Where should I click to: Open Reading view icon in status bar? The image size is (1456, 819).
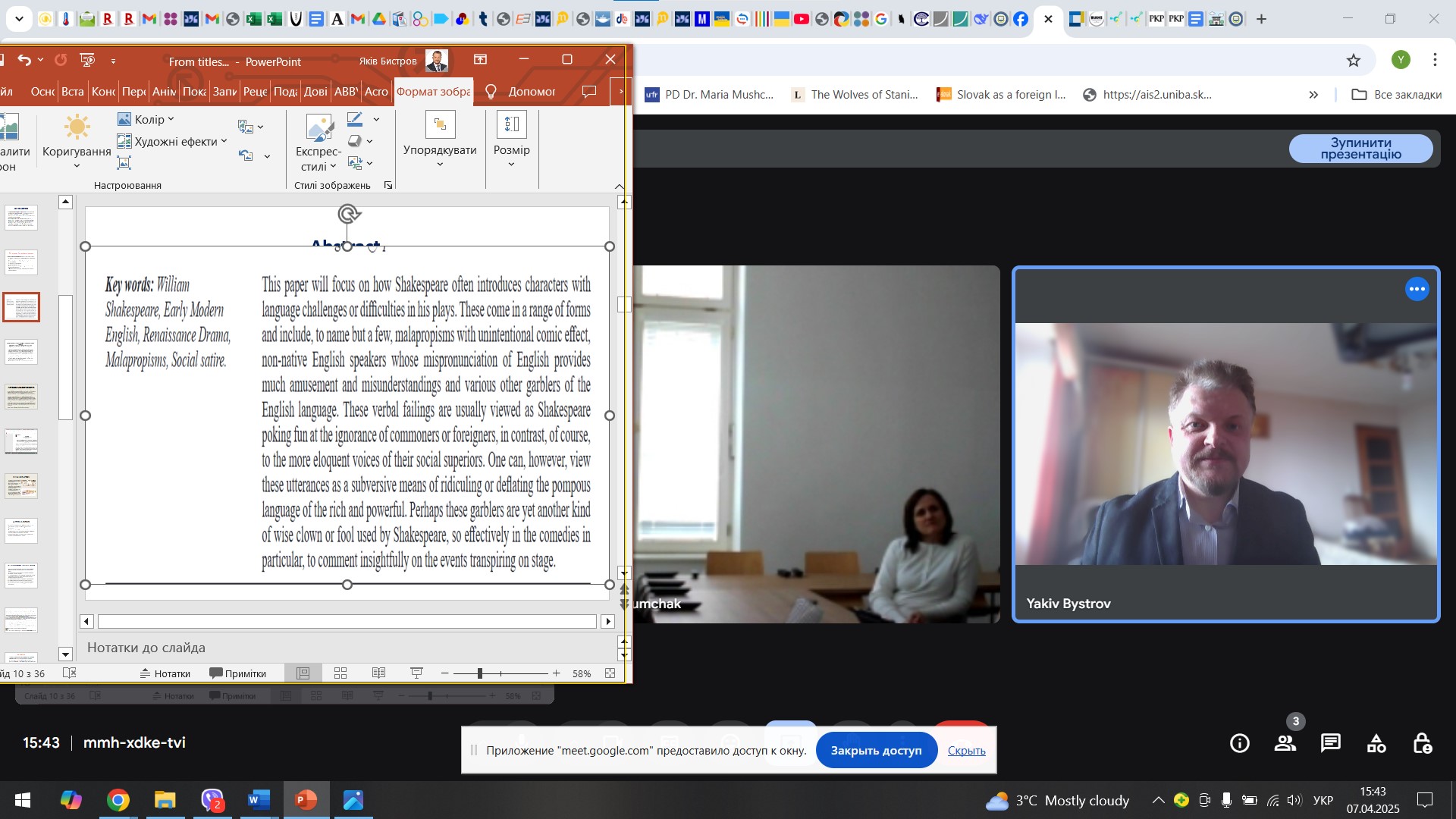(378, 673)
